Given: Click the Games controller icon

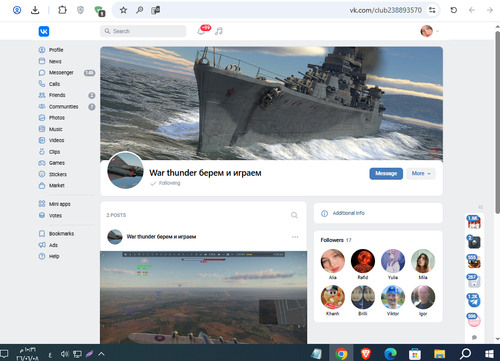Looking at the screenshot, I should pyautogui.click(x=42, y=163).
